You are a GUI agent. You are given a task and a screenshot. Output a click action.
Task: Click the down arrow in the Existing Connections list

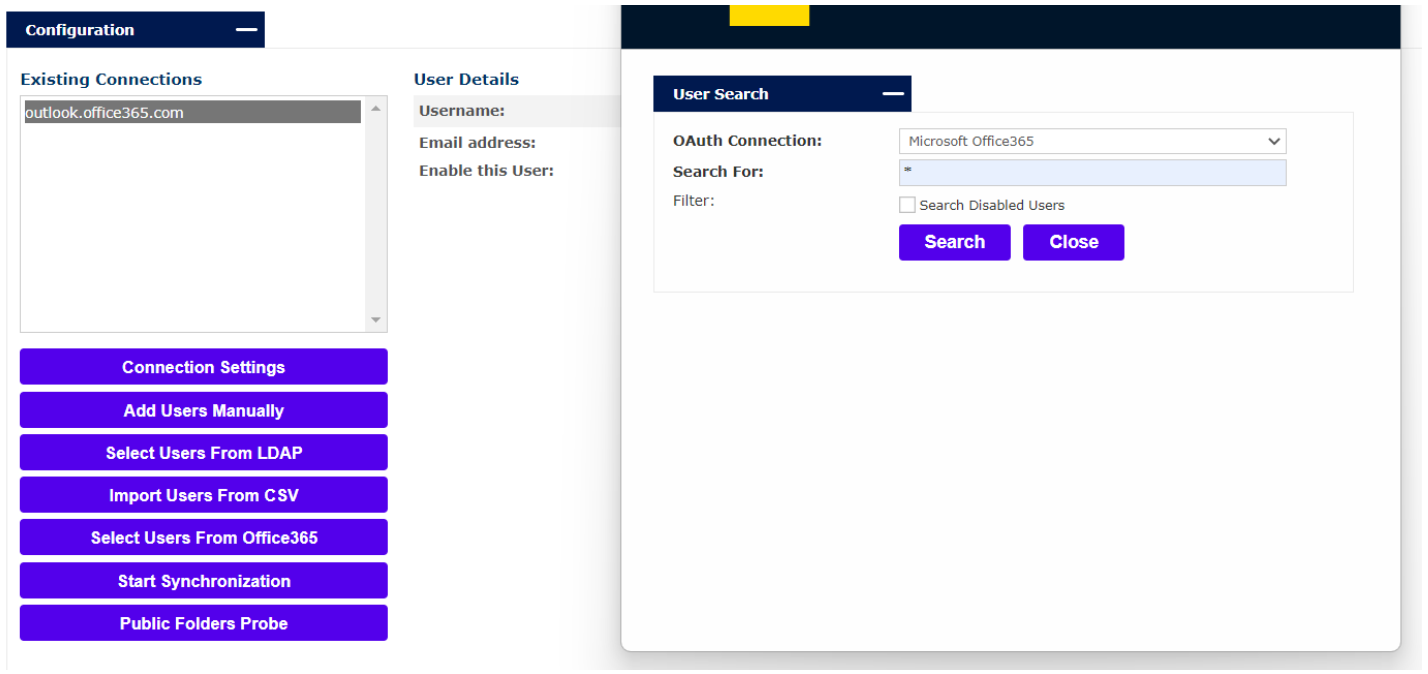[376, 320]
